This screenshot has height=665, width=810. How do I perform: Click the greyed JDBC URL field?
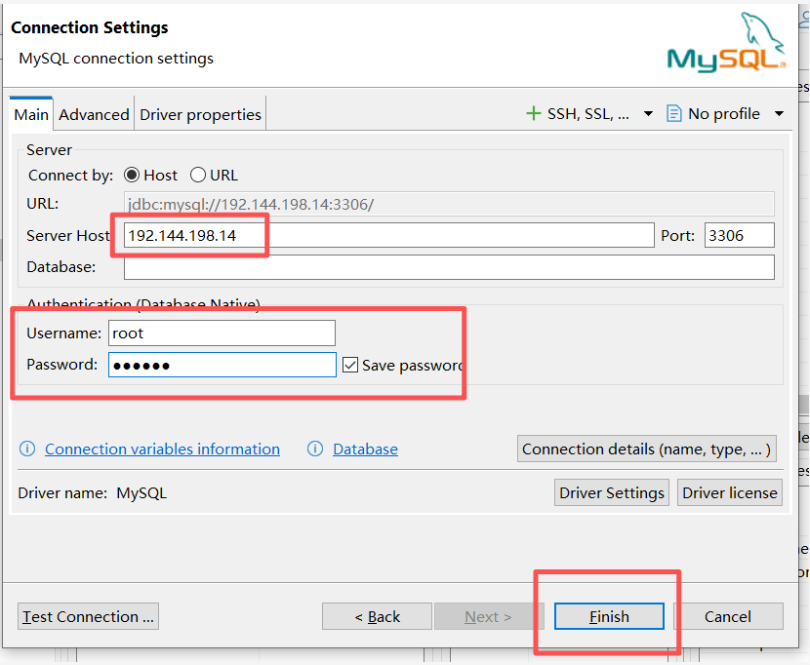(449, 204)
